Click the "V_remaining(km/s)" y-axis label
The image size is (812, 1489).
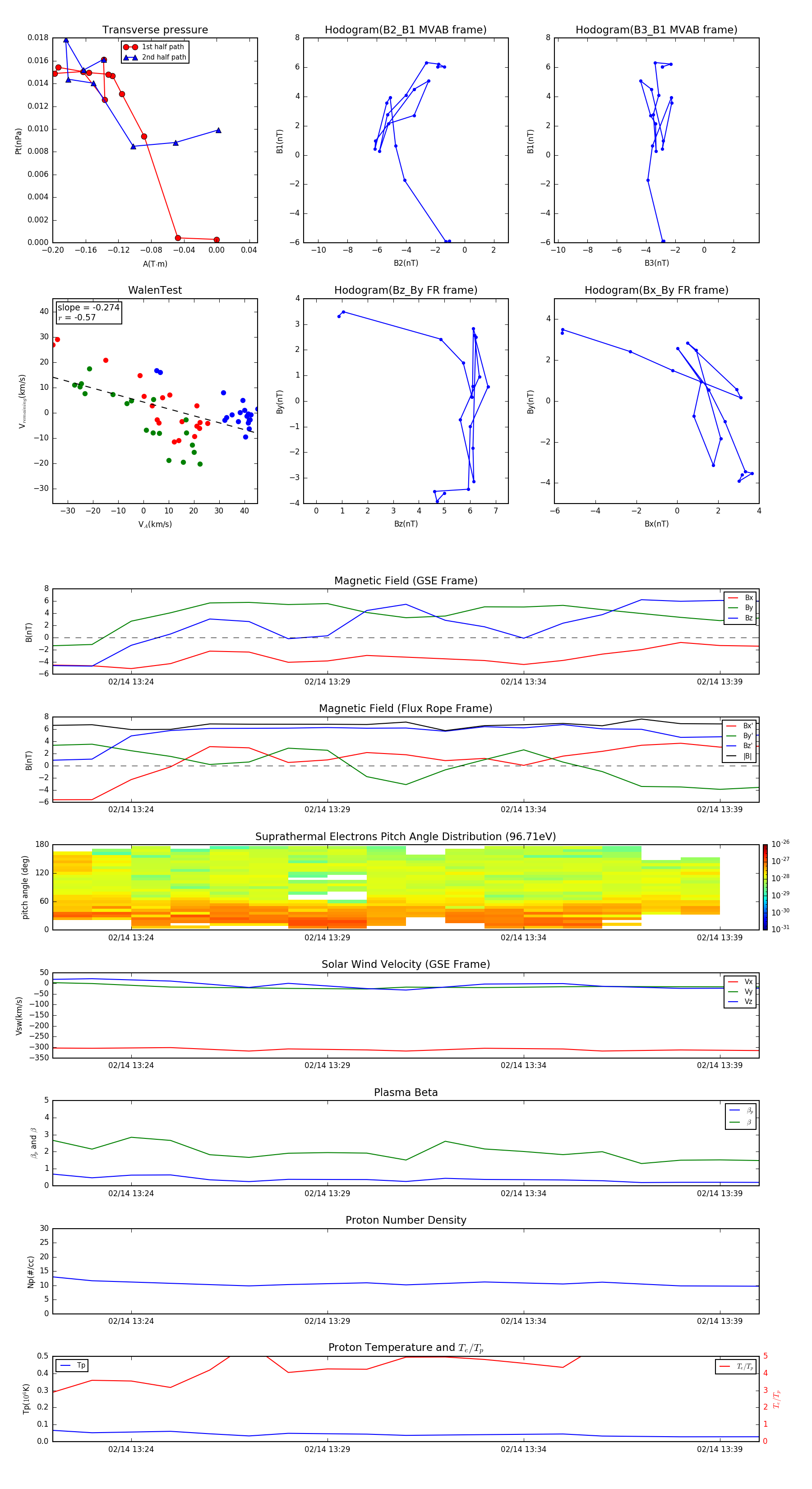tap(22, 401)
